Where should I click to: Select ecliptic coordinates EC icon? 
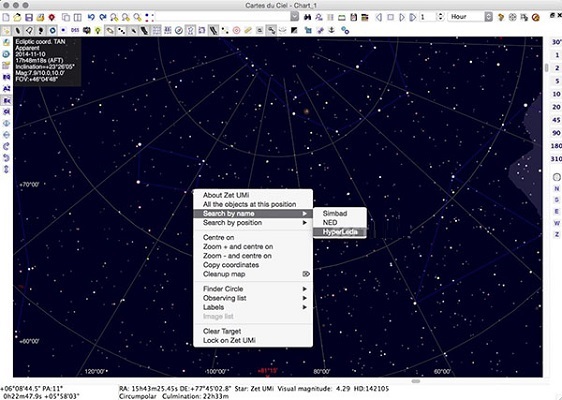tap(6, 100)
